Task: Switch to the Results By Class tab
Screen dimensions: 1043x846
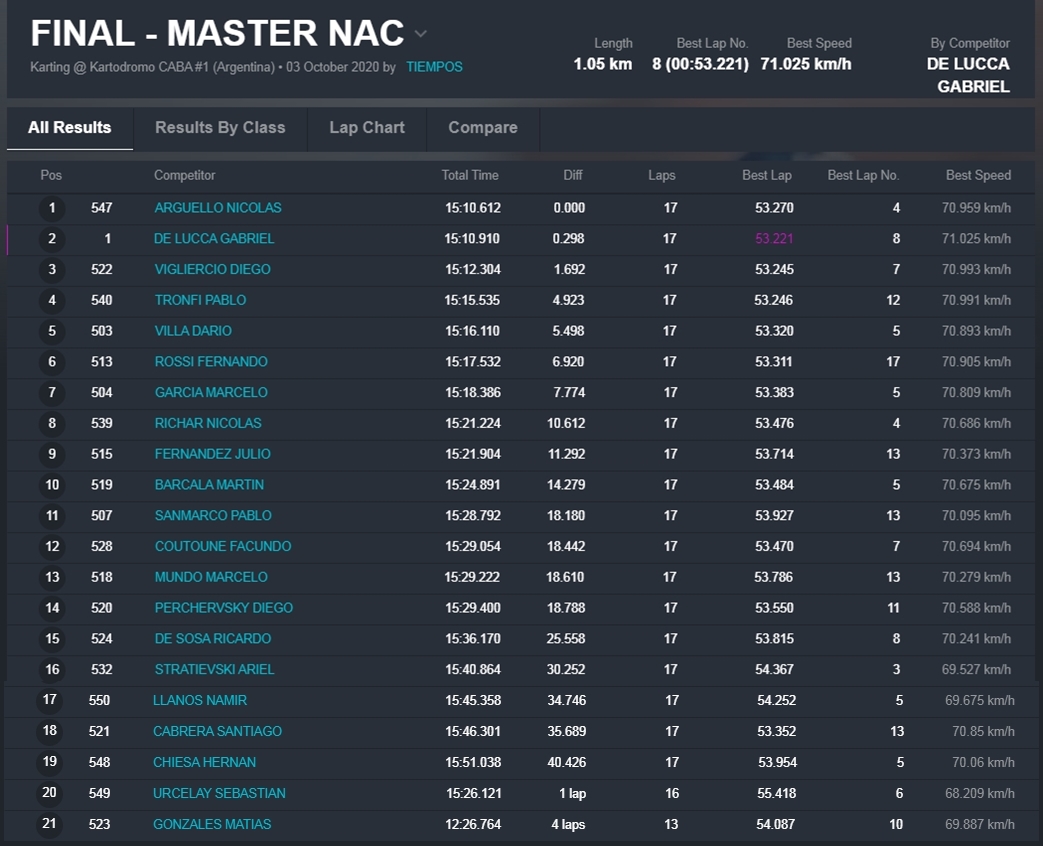Action: [220, 128]
